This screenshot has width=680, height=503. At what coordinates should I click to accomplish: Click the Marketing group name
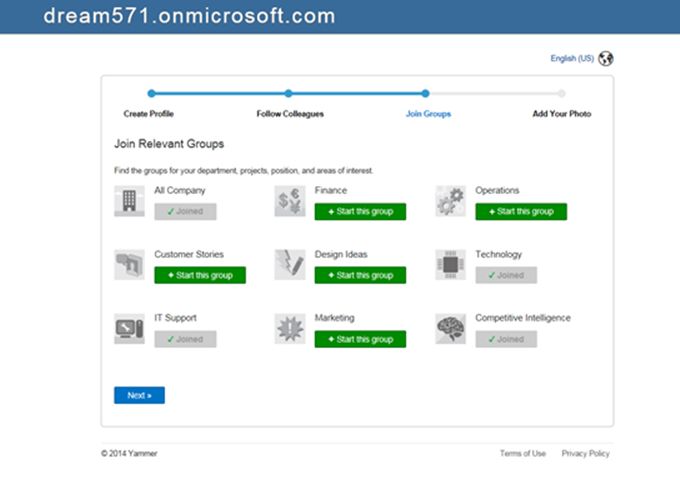coord(334,318)
